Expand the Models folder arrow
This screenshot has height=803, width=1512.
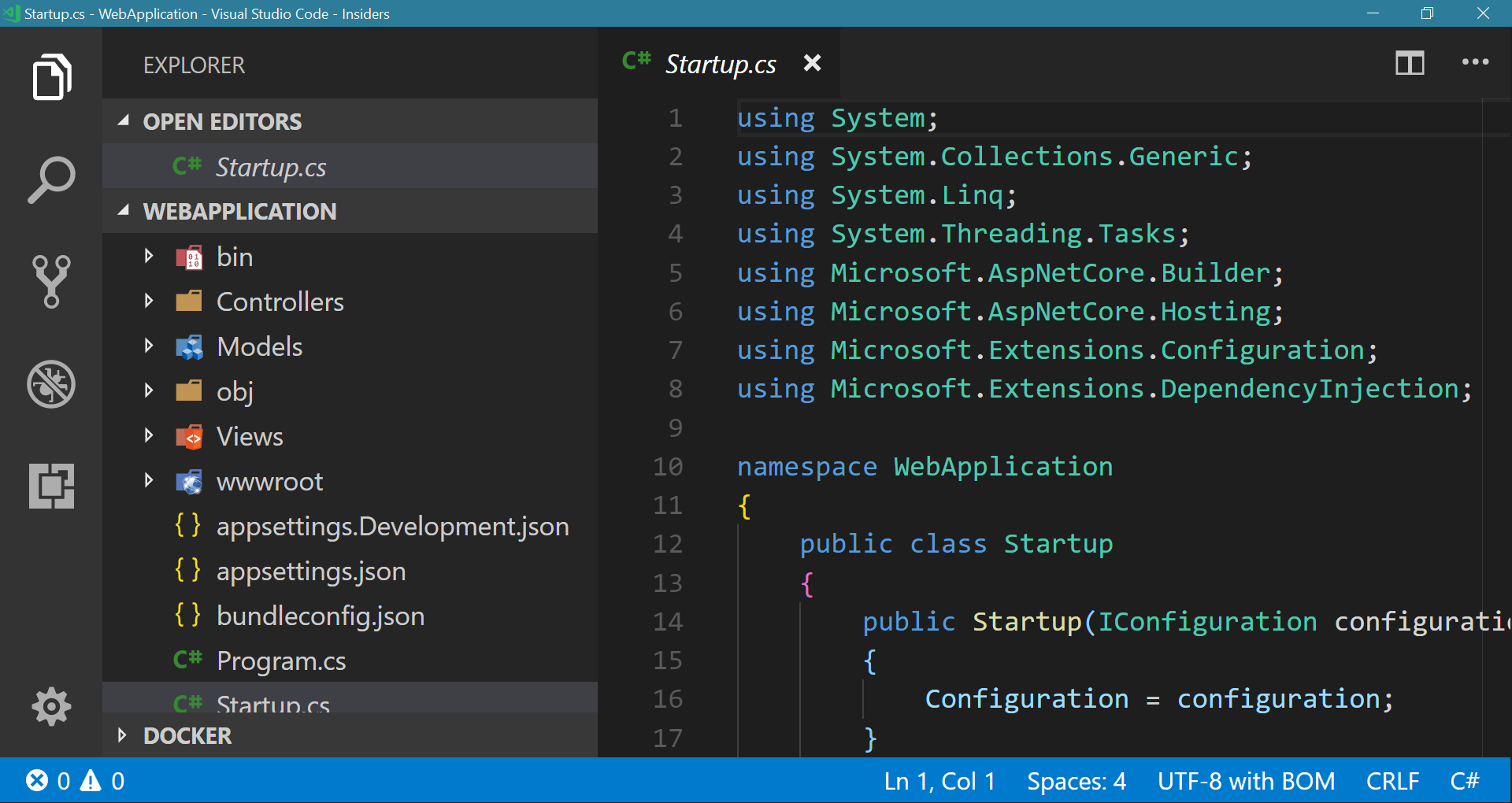coord(149,346)
